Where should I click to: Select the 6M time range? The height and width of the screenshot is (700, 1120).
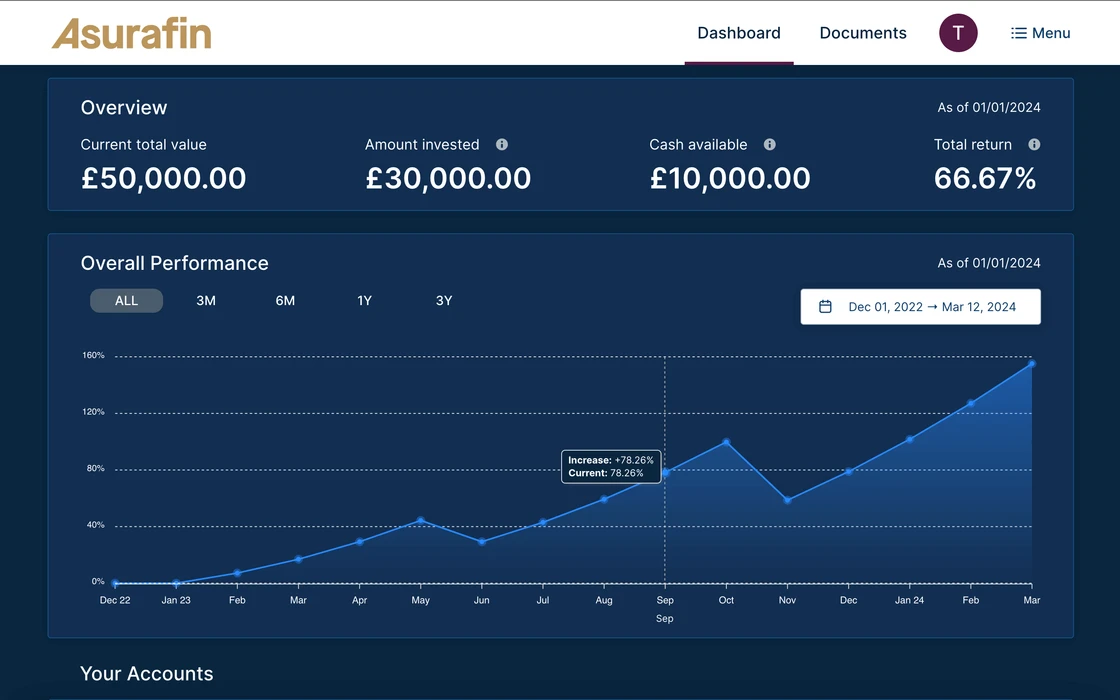pos(285,301)
